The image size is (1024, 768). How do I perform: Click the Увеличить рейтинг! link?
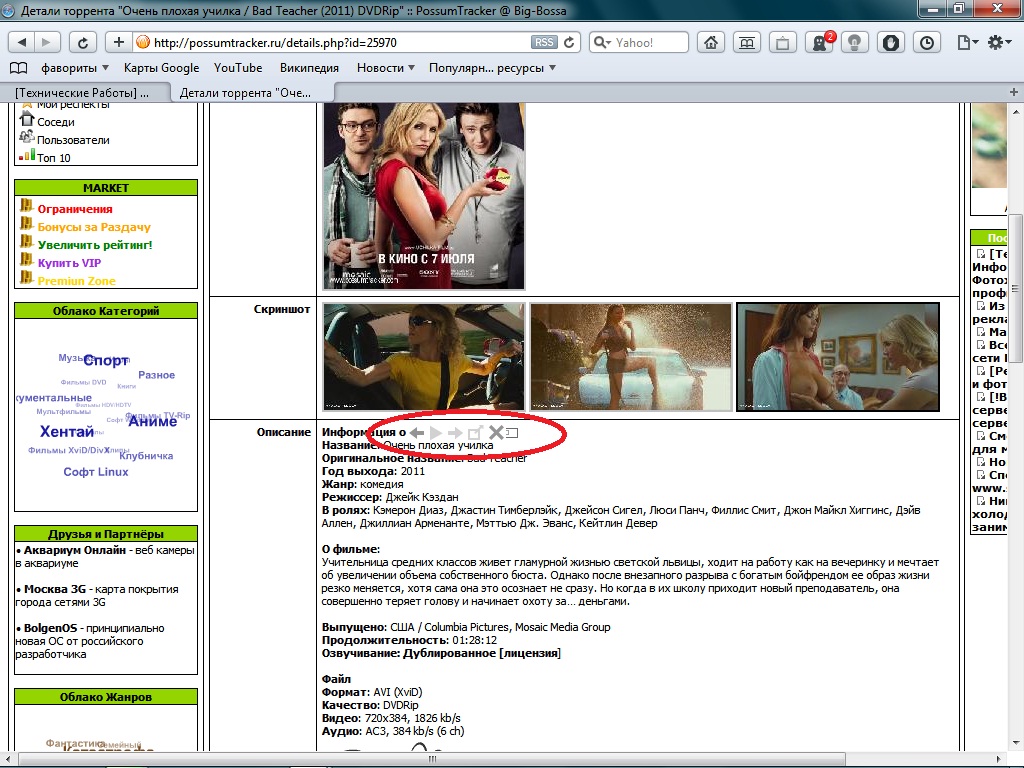(x=95, y=245)
